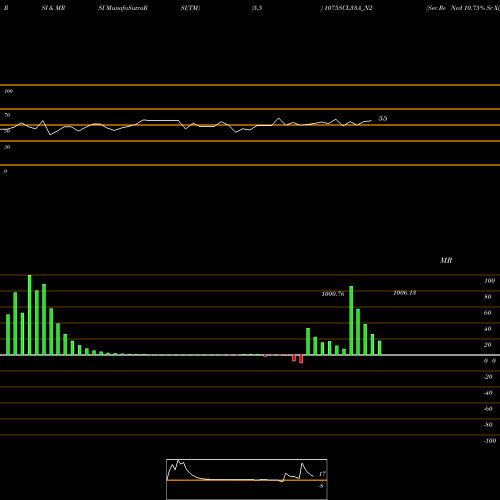The image size is (500, 500).
Task: Click the MR axis label -80
Action: [x=488, y=425]
